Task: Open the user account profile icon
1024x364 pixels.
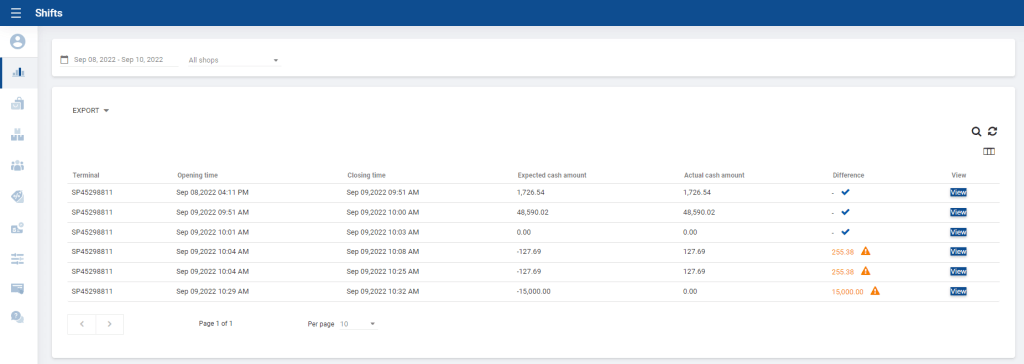Action: tap(18, 42)
